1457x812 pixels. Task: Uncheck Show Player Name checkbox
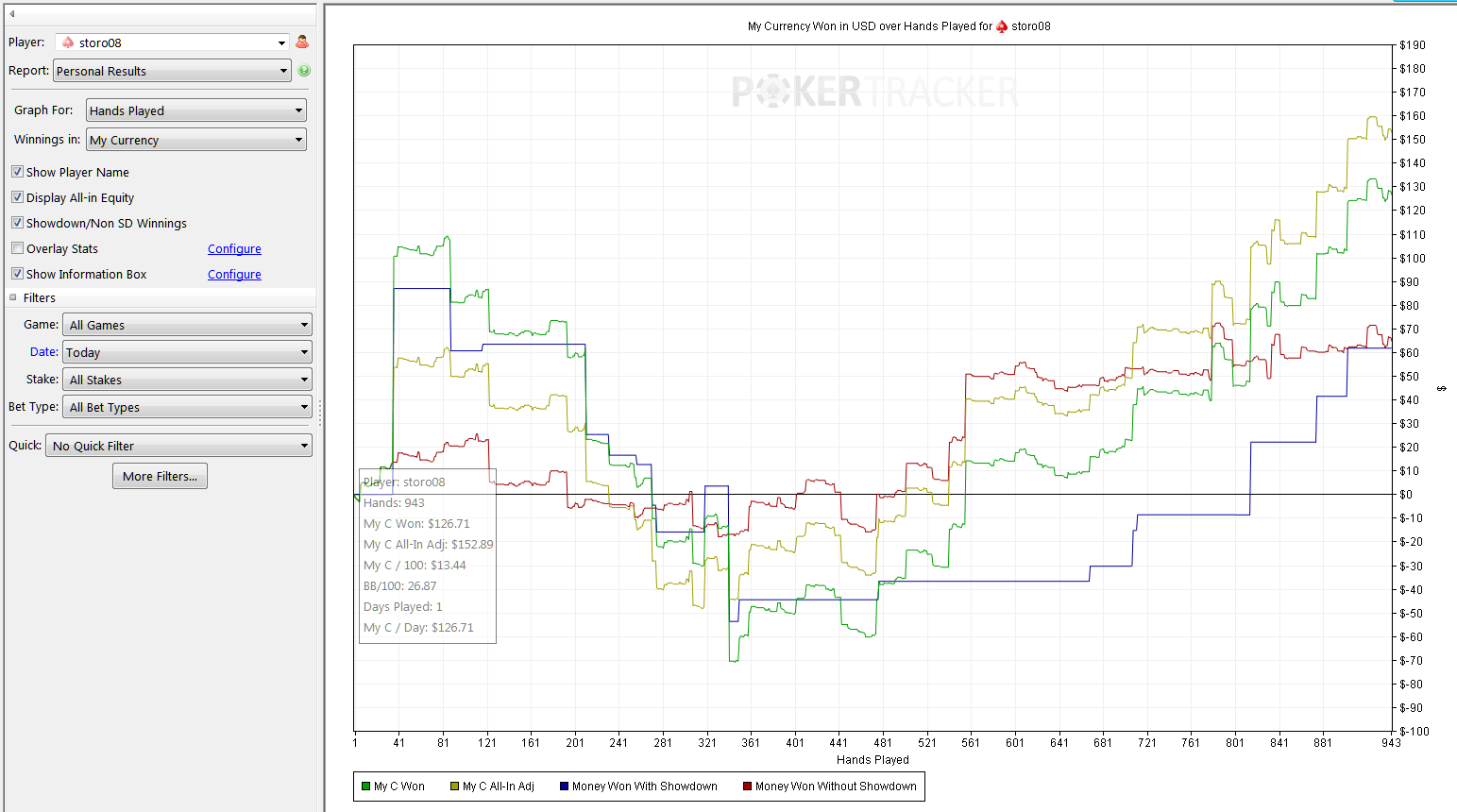pyautogui.click(x=17, y=172)
